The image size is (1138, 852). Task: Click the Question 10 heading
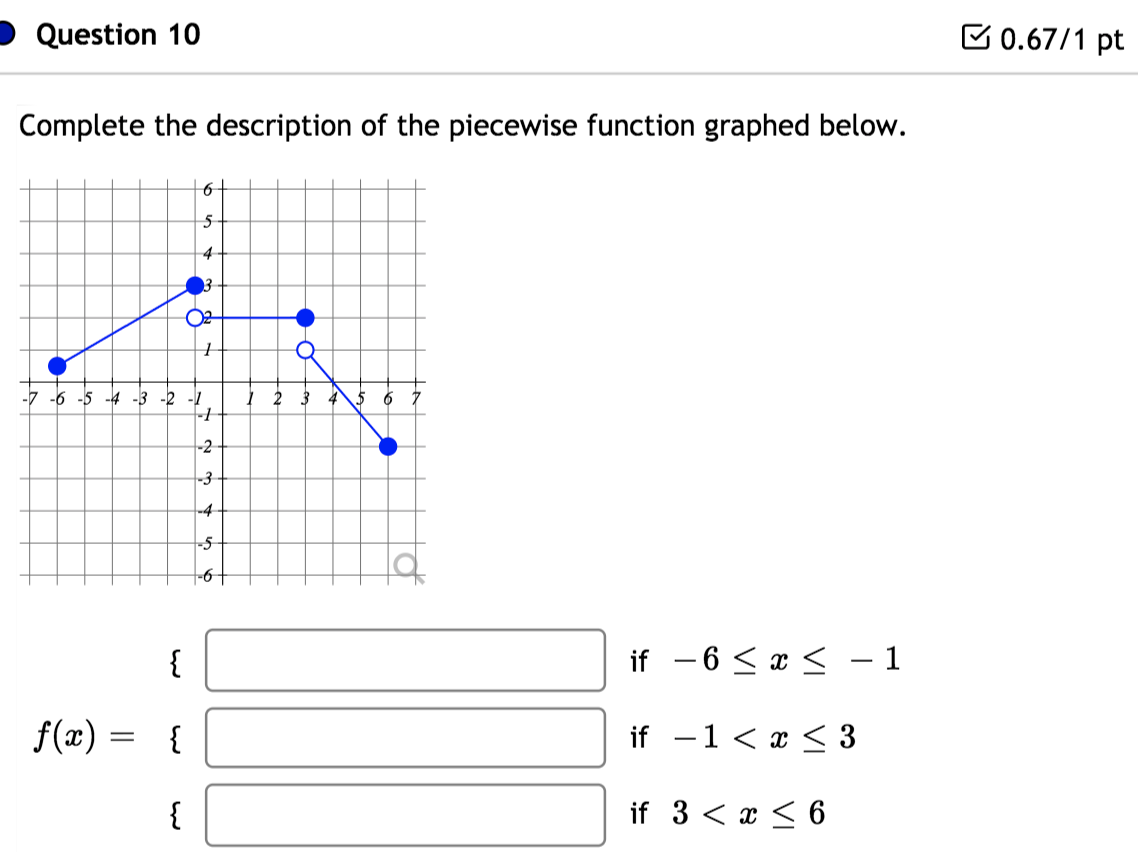point(115,34)
